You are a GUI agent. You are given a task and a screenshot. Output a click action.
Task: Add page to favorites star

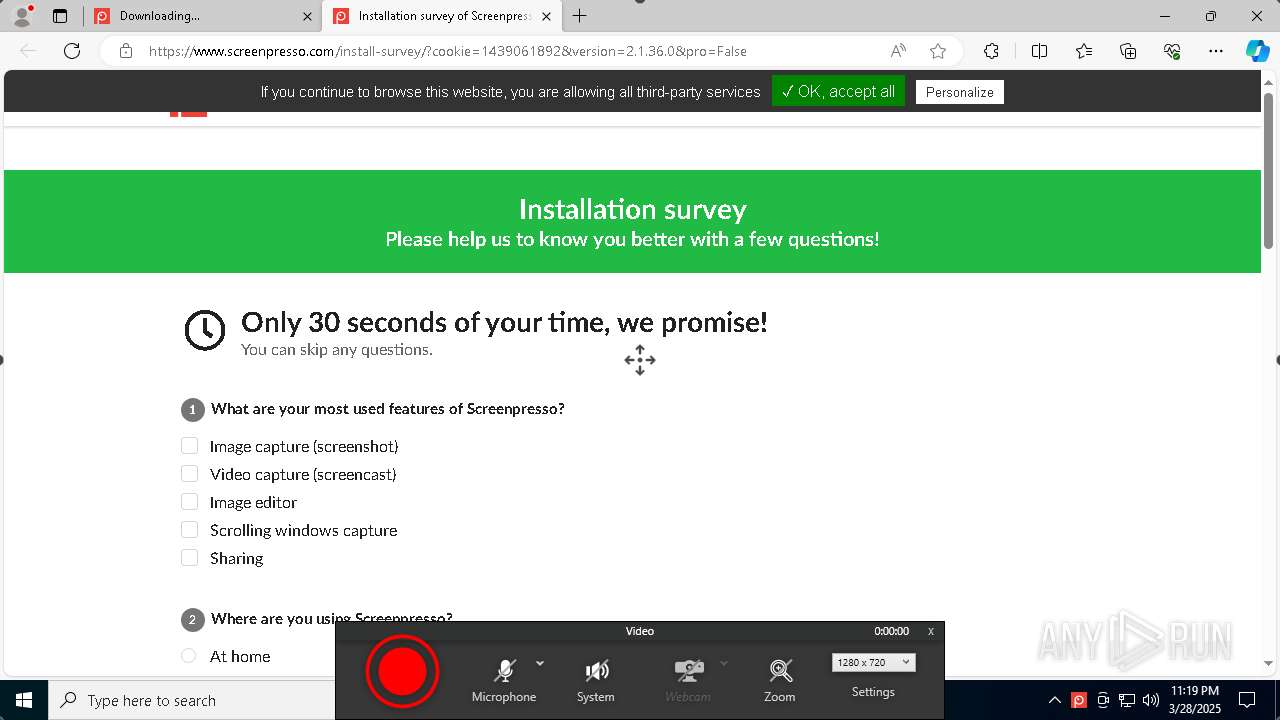click(938, 51)
